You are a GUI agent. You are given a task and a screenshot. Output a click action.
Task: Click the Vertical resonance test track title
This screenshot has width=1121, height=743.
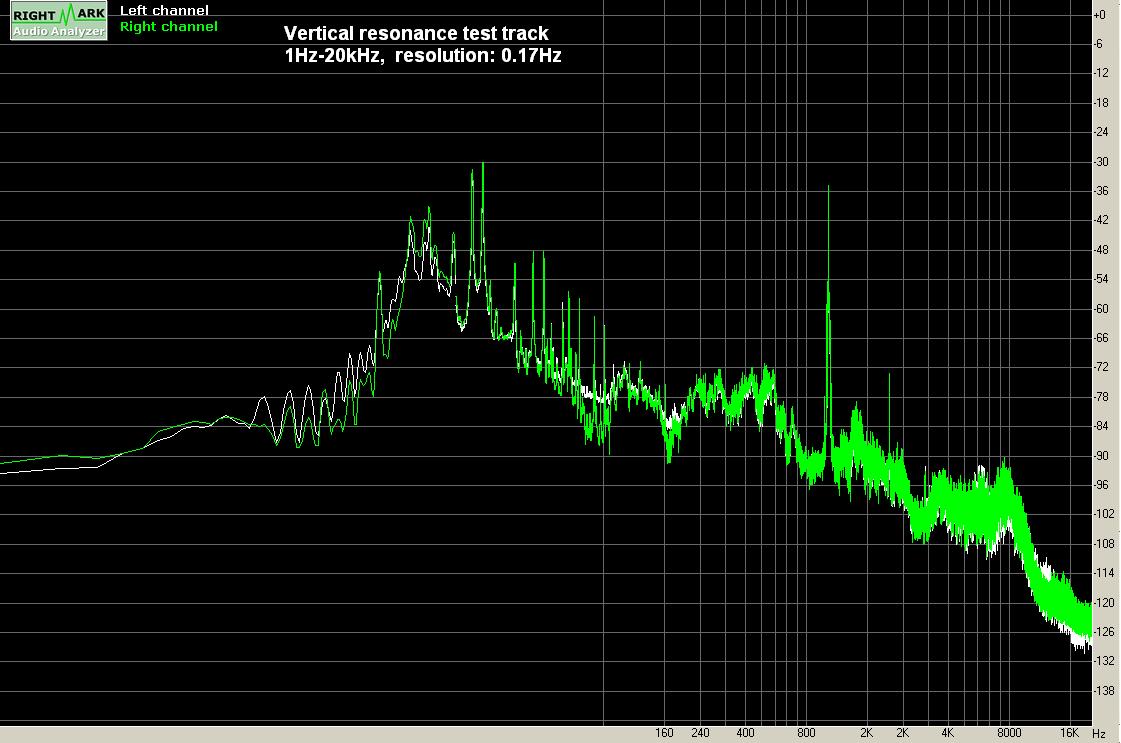416,34
